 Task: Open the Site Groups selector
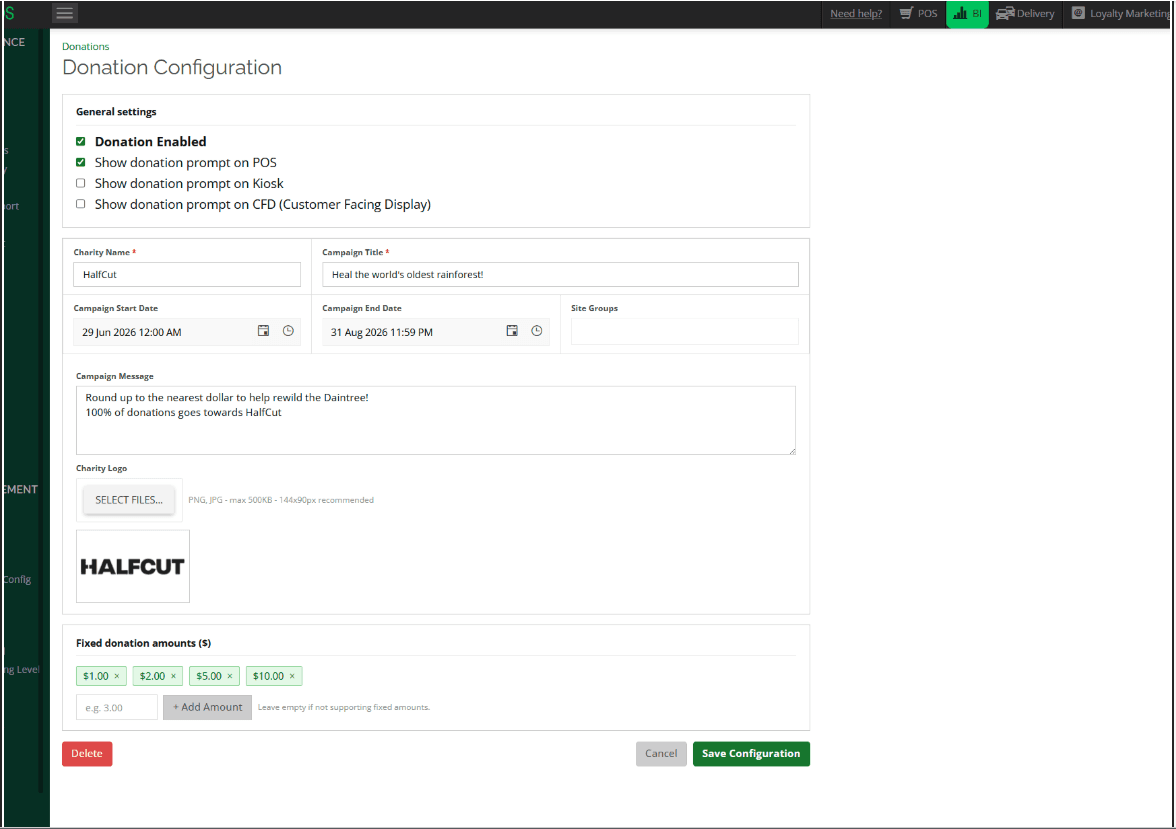[x=685, y=332]
